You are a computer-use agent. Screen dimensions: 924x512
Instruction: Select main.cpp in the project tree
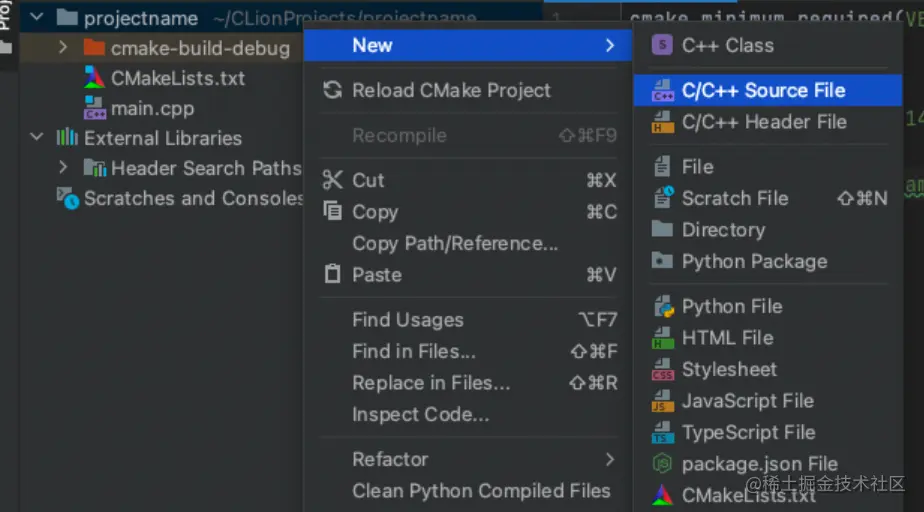[x=161, y=108]
